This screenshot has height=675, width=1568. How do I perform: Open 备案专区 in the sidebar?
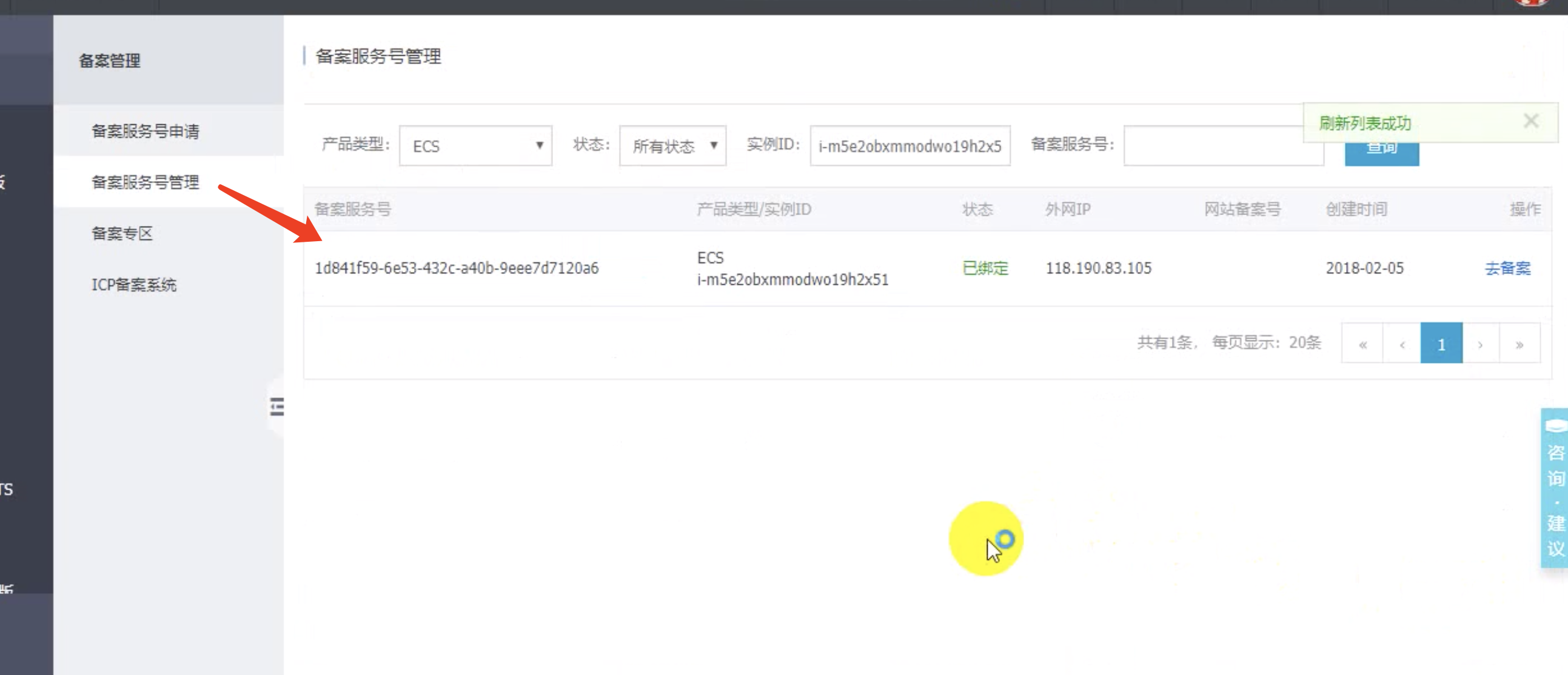(x=122, y=233)
